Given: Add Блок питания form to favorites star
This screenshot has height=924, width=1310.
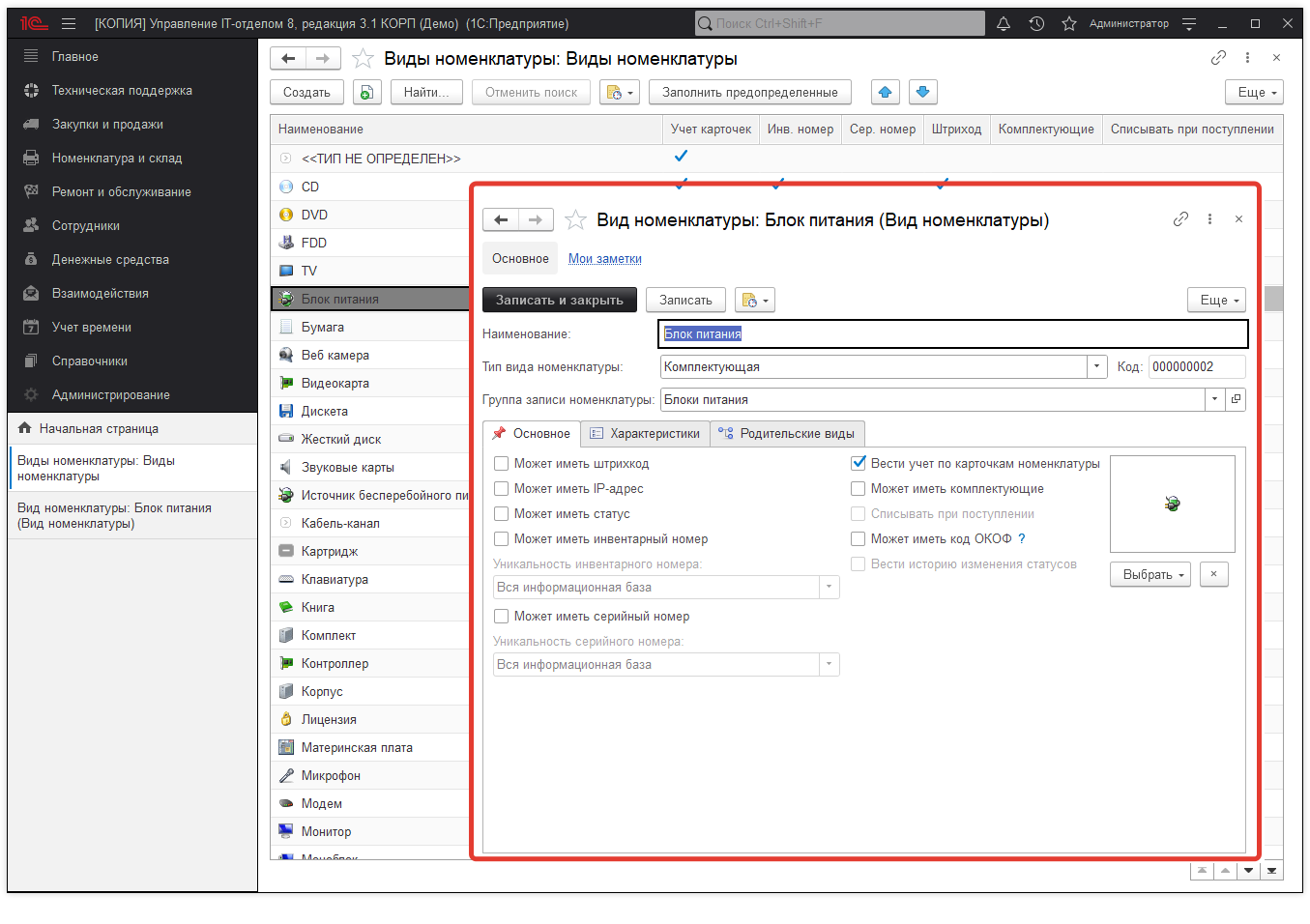Looking at the screenshot, I should [x=575, y=220].
